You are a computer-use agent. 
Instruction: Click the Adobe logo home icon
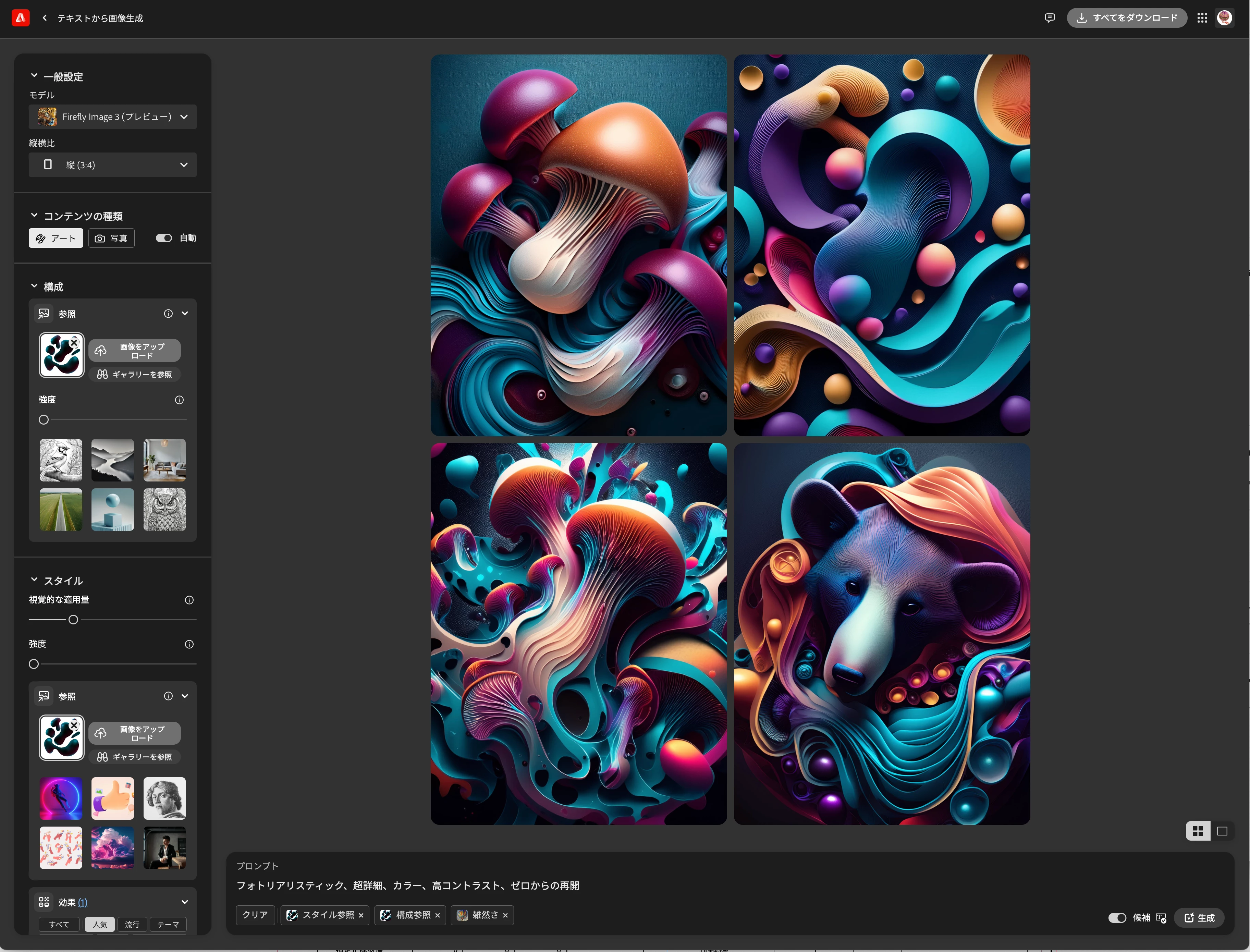click(21, 18)
